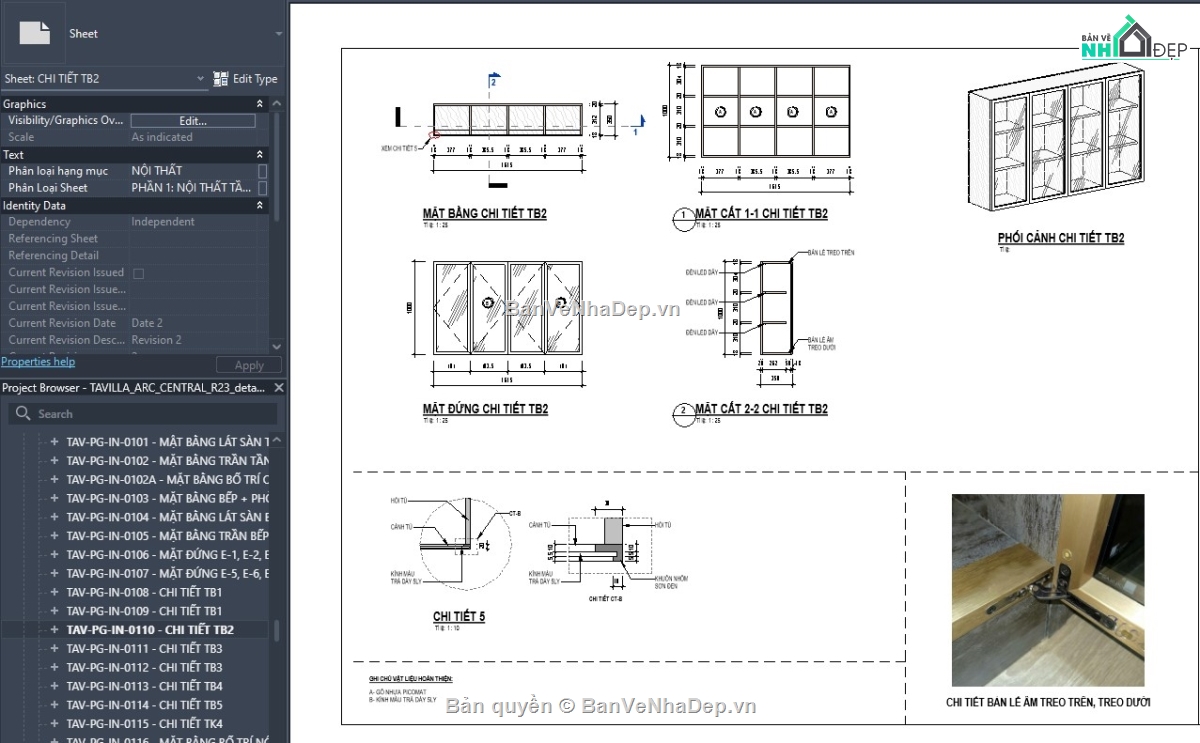Select the MẶT CẮT 2-2 CHI TIẾT TB2 view title
1200x743 pixels.
761,409
